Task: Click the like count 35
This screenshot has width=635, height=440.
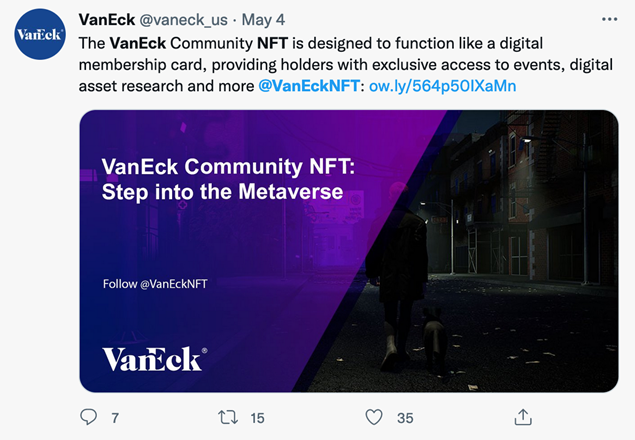Action: [x=405, y=418]
